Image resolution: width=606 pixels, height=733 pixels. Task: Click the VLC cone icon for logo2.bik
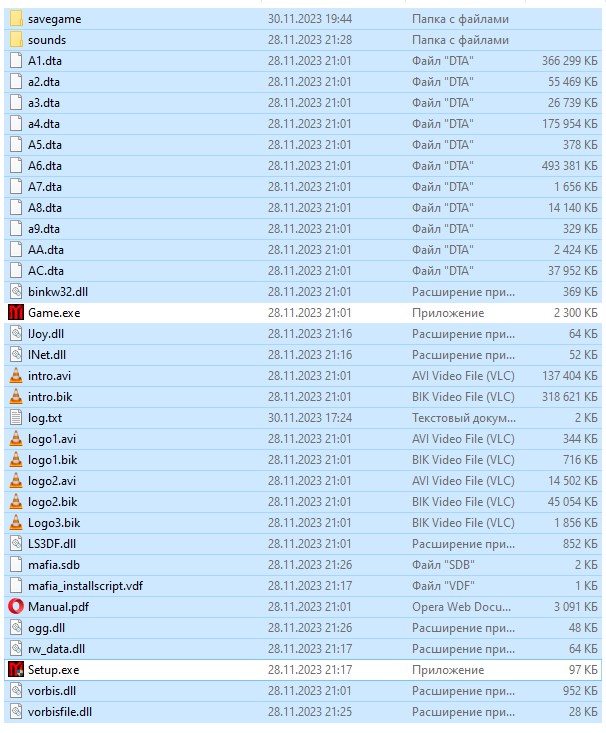pyautogui.click(x=16, y=502)
